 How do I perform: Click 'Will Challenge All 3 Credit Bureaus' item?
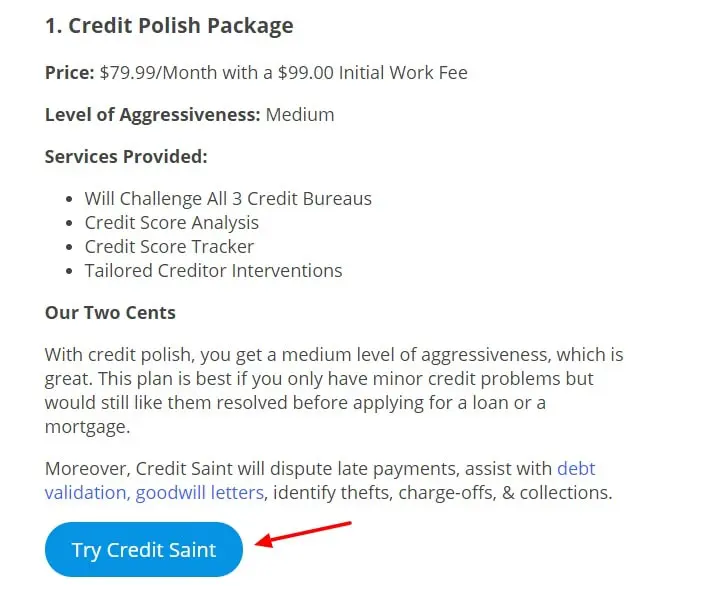(228, 199)
